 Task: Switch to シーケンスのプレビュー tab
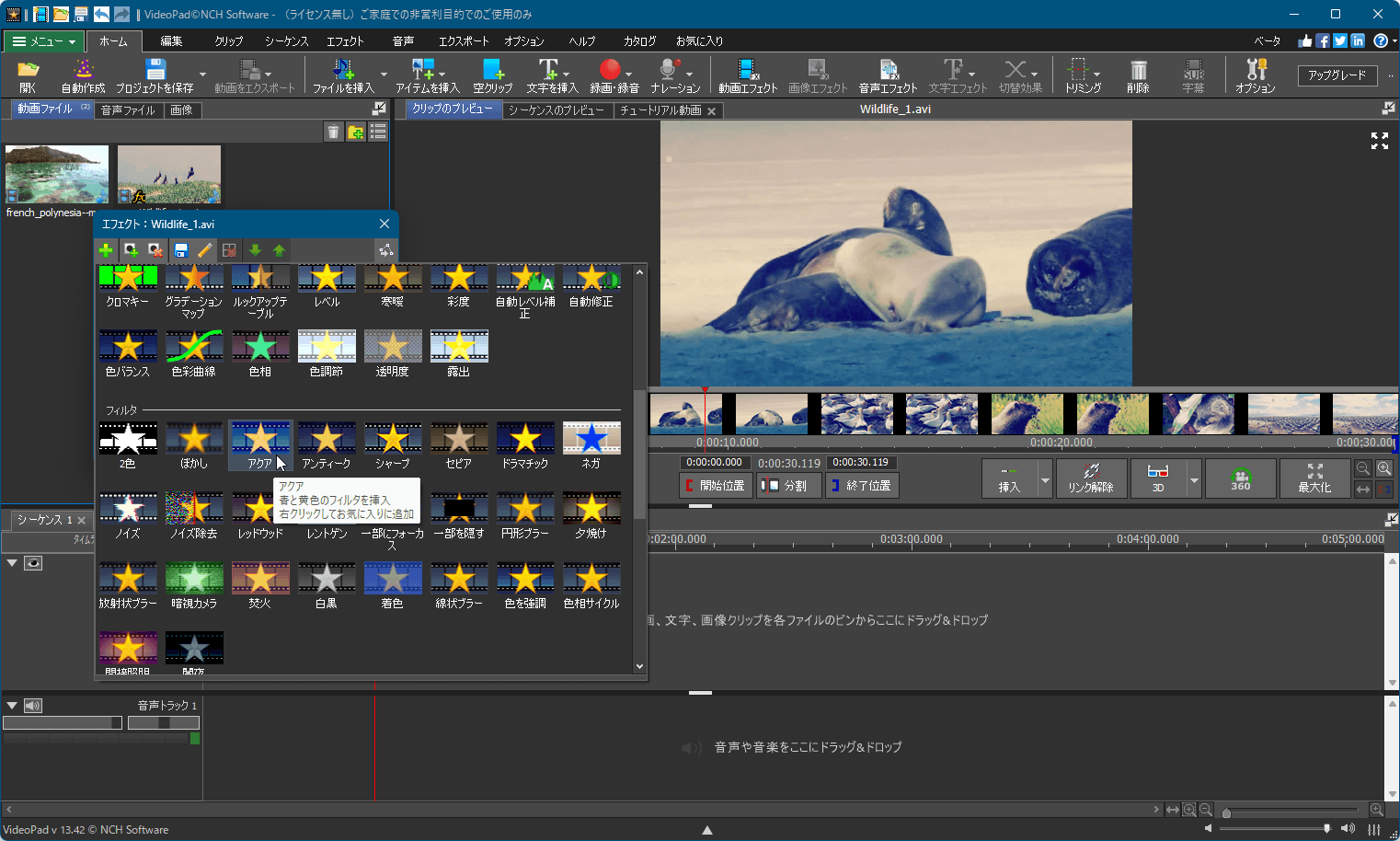[x=556, y=110]
